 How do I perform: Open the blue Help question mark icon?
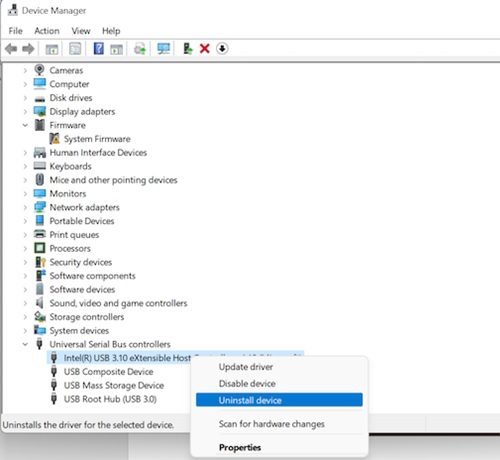pos(98,49)
